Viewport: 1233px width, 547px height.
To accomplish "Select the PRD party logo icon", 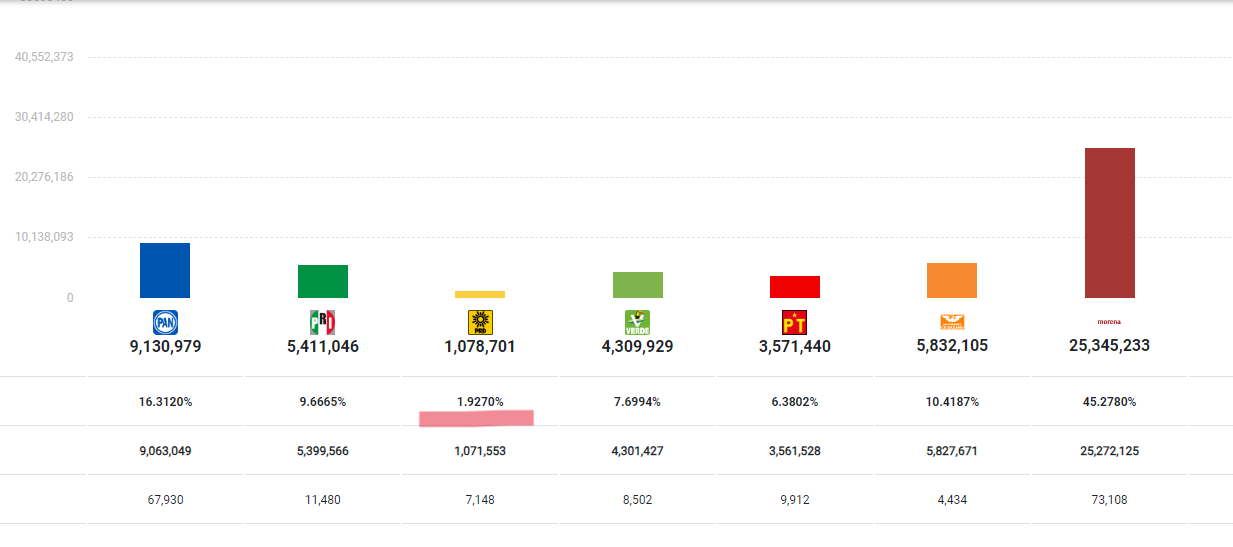I will tap(480, 322).
